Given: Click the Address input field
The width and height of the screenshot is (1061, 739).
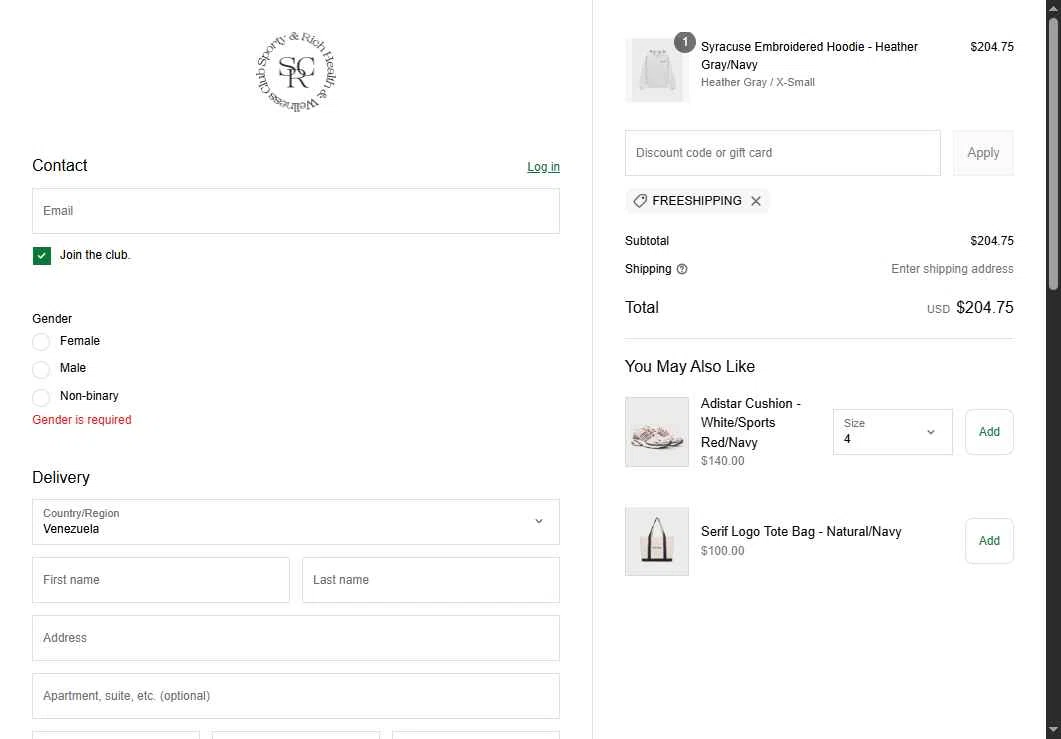Looking at the screenshot, I should pos(296,638).
